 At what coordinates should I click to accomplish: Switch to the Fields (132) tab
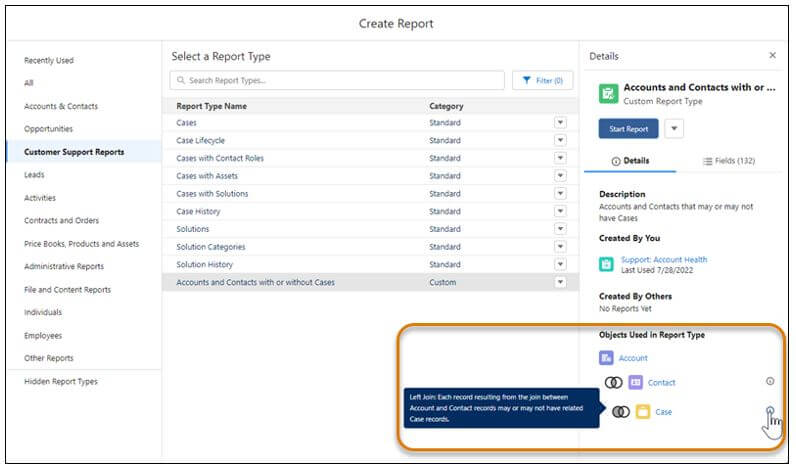point(729,161)
